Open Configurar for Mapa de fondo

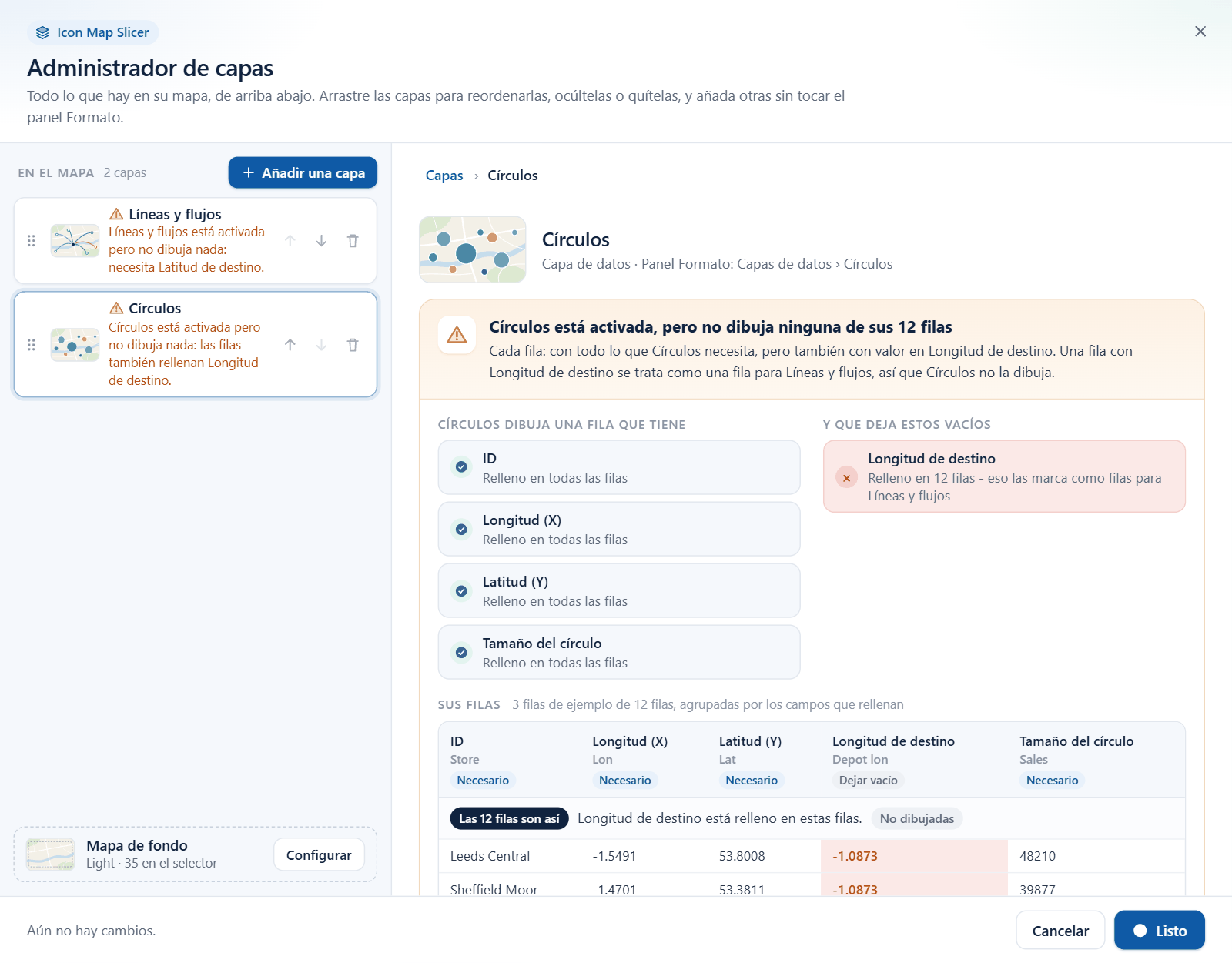(x=319, y=854)
